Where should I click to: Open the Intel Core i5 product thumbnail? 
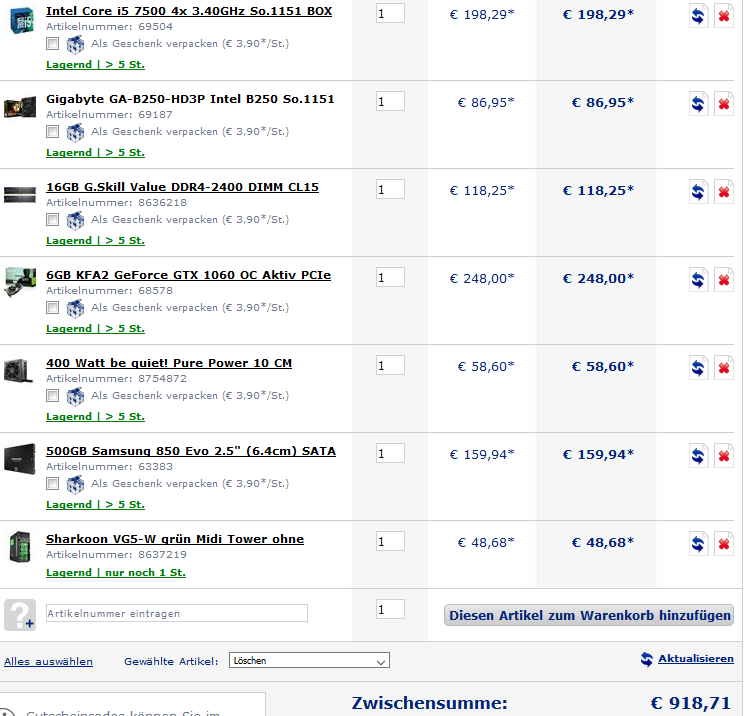[x=22, y=20]
